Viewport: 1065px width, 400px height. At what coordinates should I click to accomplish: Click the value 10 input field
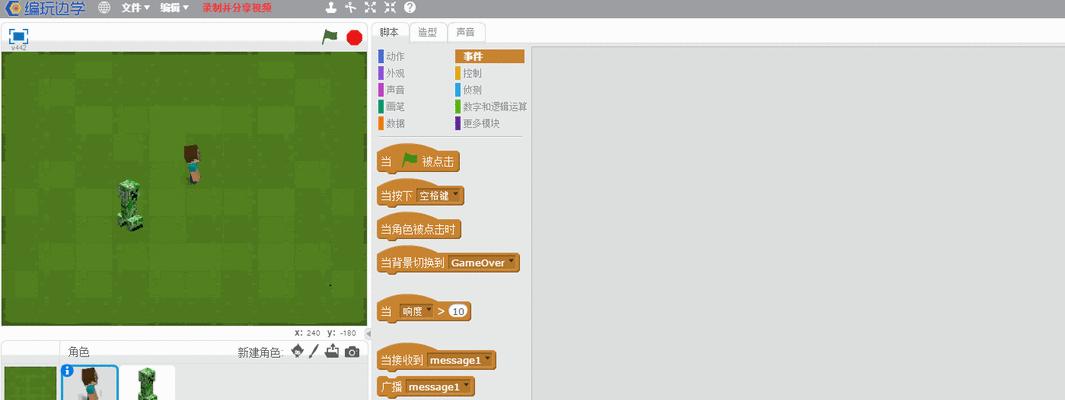(458, 311)
